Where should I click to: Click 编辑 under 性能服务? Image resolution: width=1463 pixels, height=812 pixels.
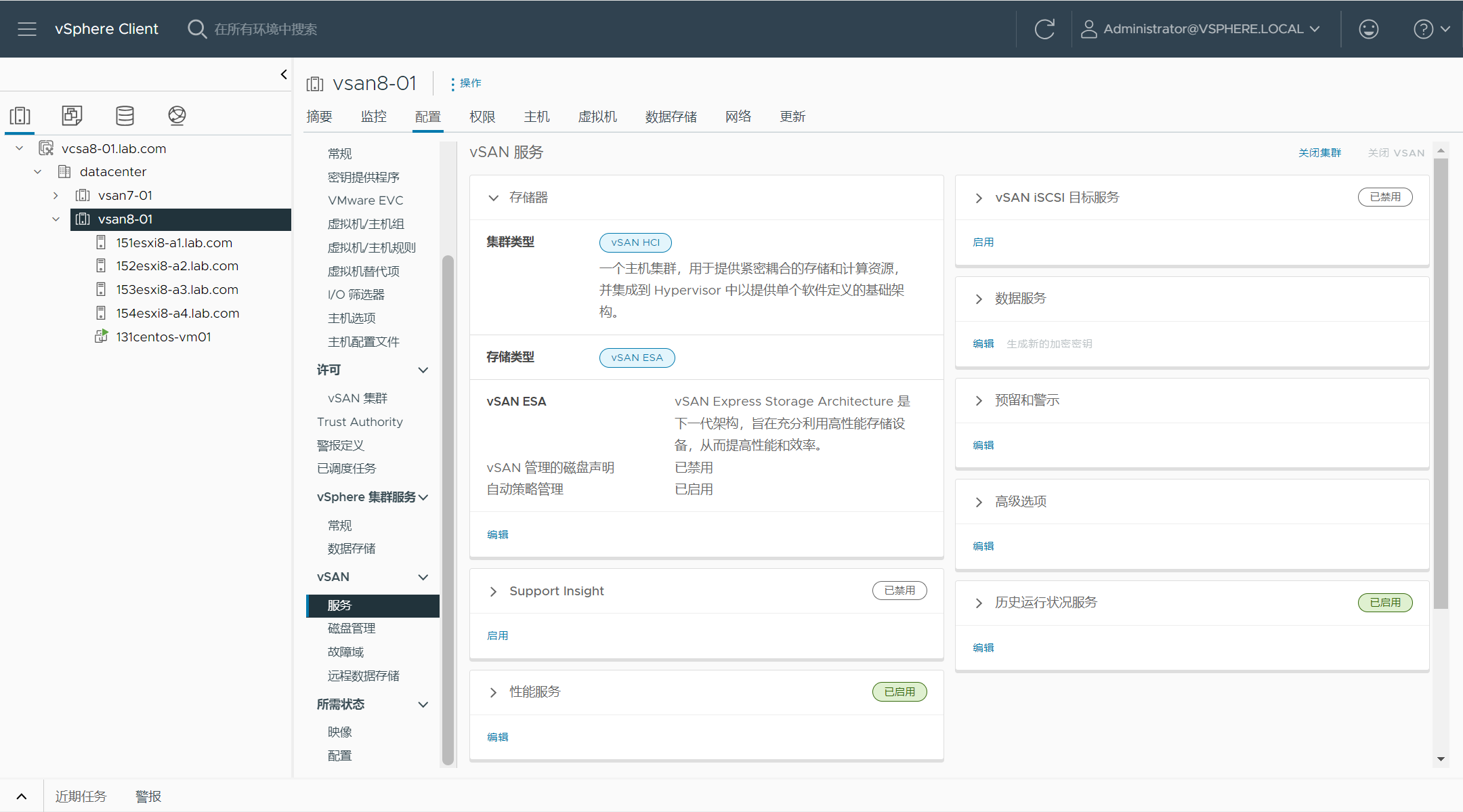(498, 737)
